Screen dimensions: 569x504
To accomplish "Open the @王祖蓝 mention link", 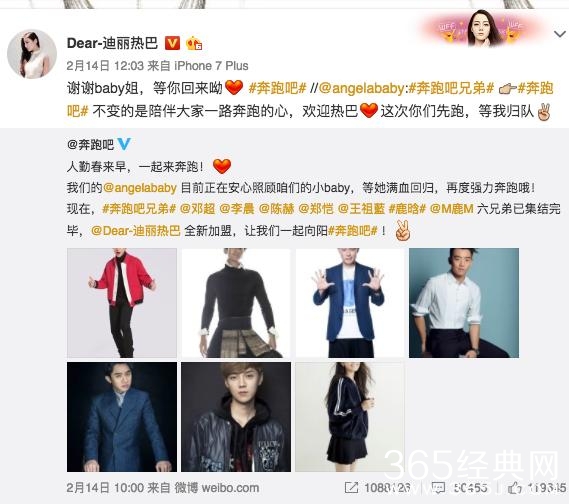I will click(361, 209).
